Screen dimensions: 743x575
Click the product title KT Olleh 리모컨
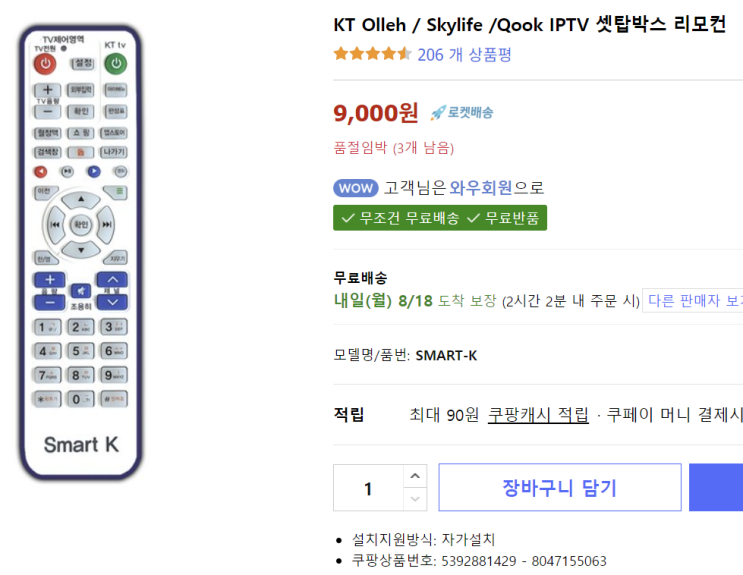[530, 25]
